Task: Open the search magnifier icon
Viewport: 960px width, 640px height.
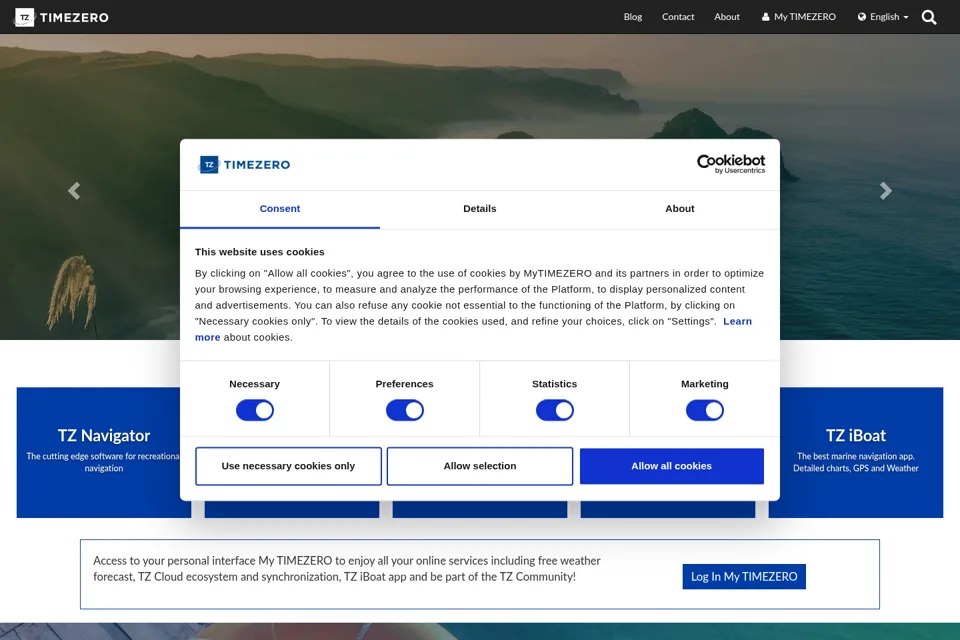Action: click(x=929, y=17)
